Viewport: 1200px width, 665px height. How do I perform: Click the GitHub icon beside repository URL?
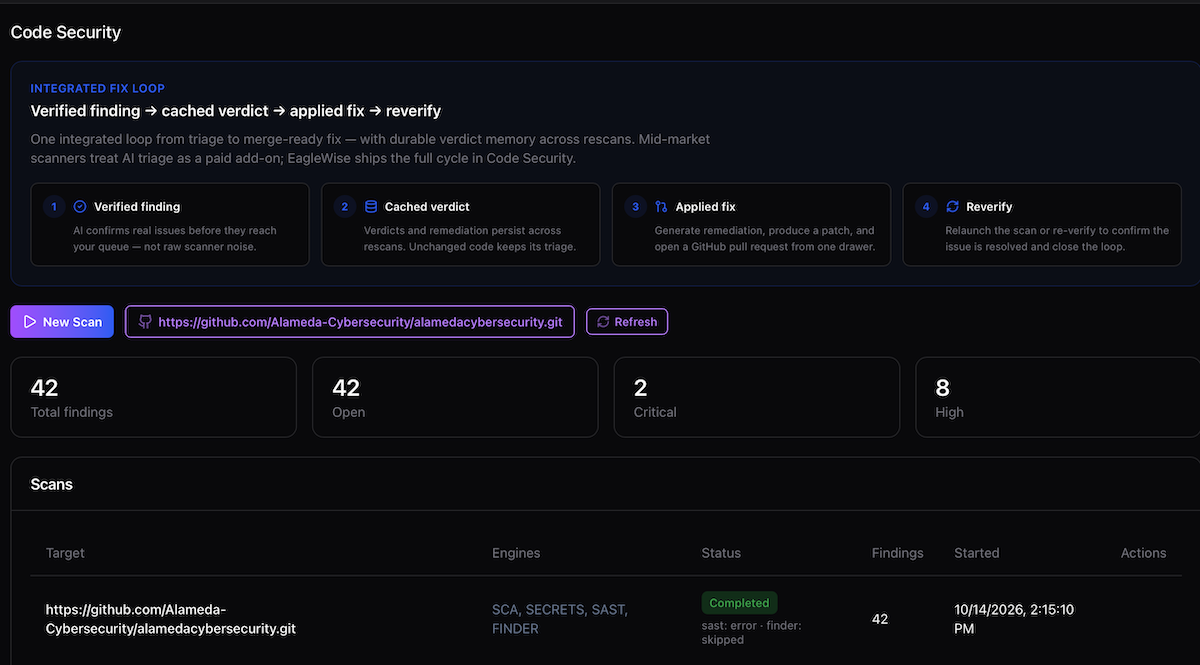145,322
